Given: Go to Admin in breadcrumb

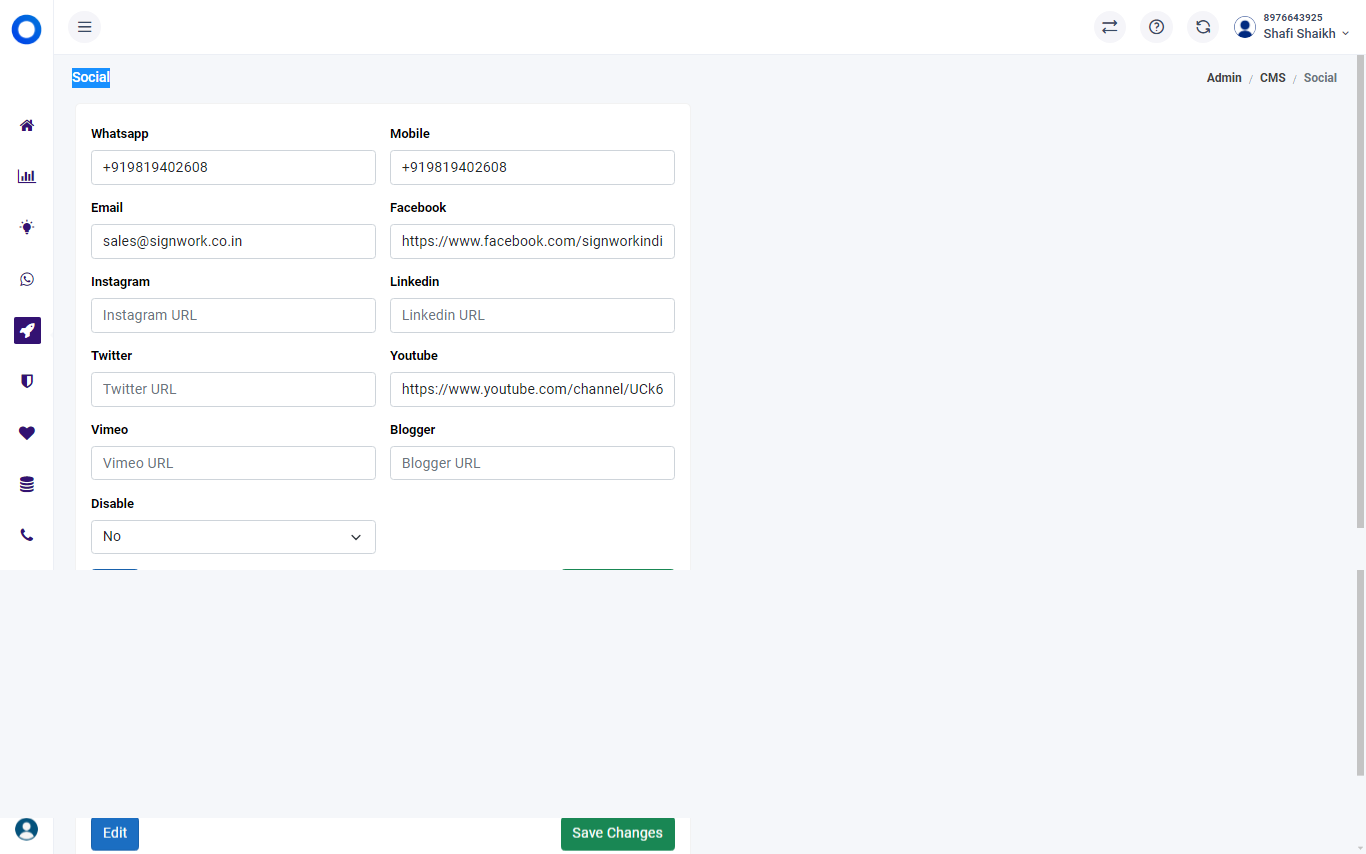Looking at the screenshot, I should coord(1224,78).
